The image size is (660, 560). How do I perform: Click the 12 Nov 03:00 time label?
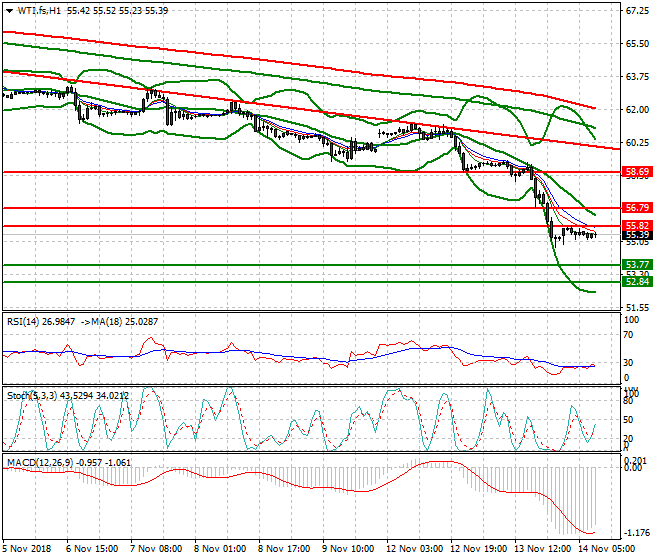tap(414, 549)
